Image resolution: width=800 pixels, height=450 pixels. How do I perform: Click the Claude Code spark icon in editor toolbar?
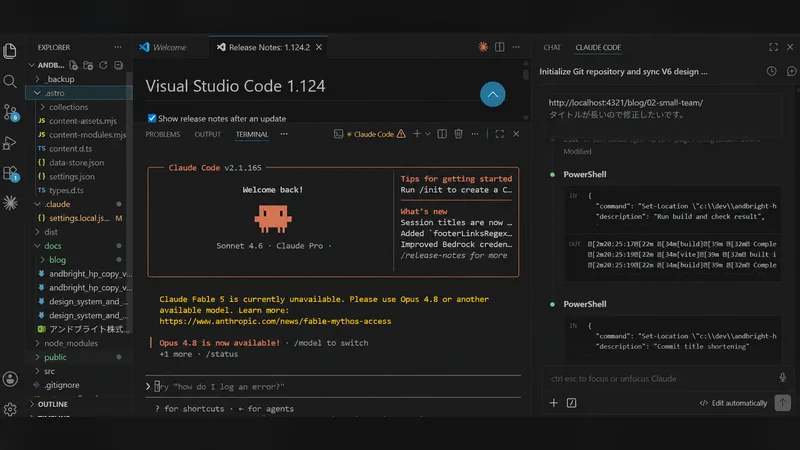pyautogui.click(x=483, y=47)
